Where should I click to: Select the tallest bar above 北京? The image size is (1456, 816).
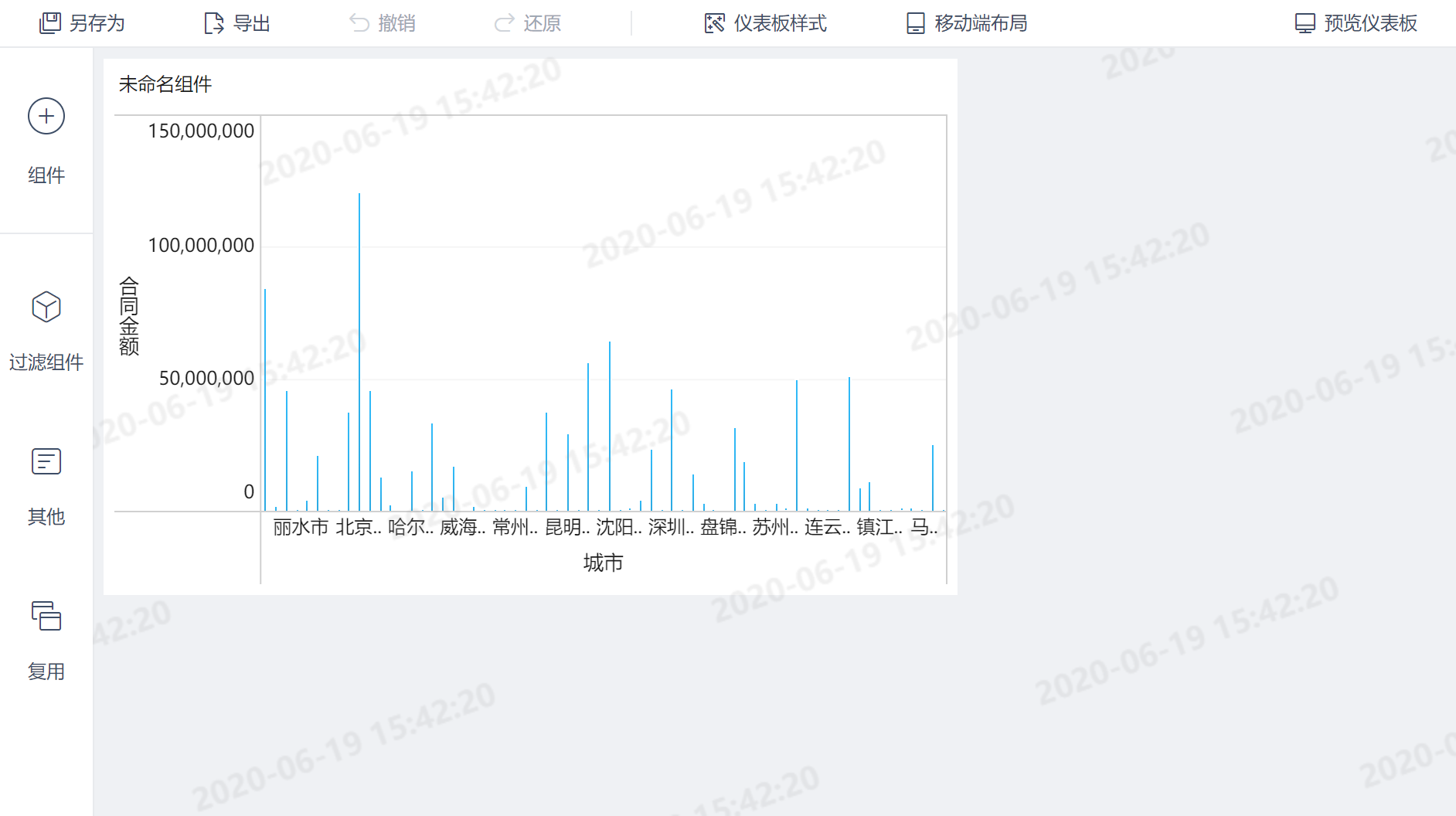(x=359, y=352)
